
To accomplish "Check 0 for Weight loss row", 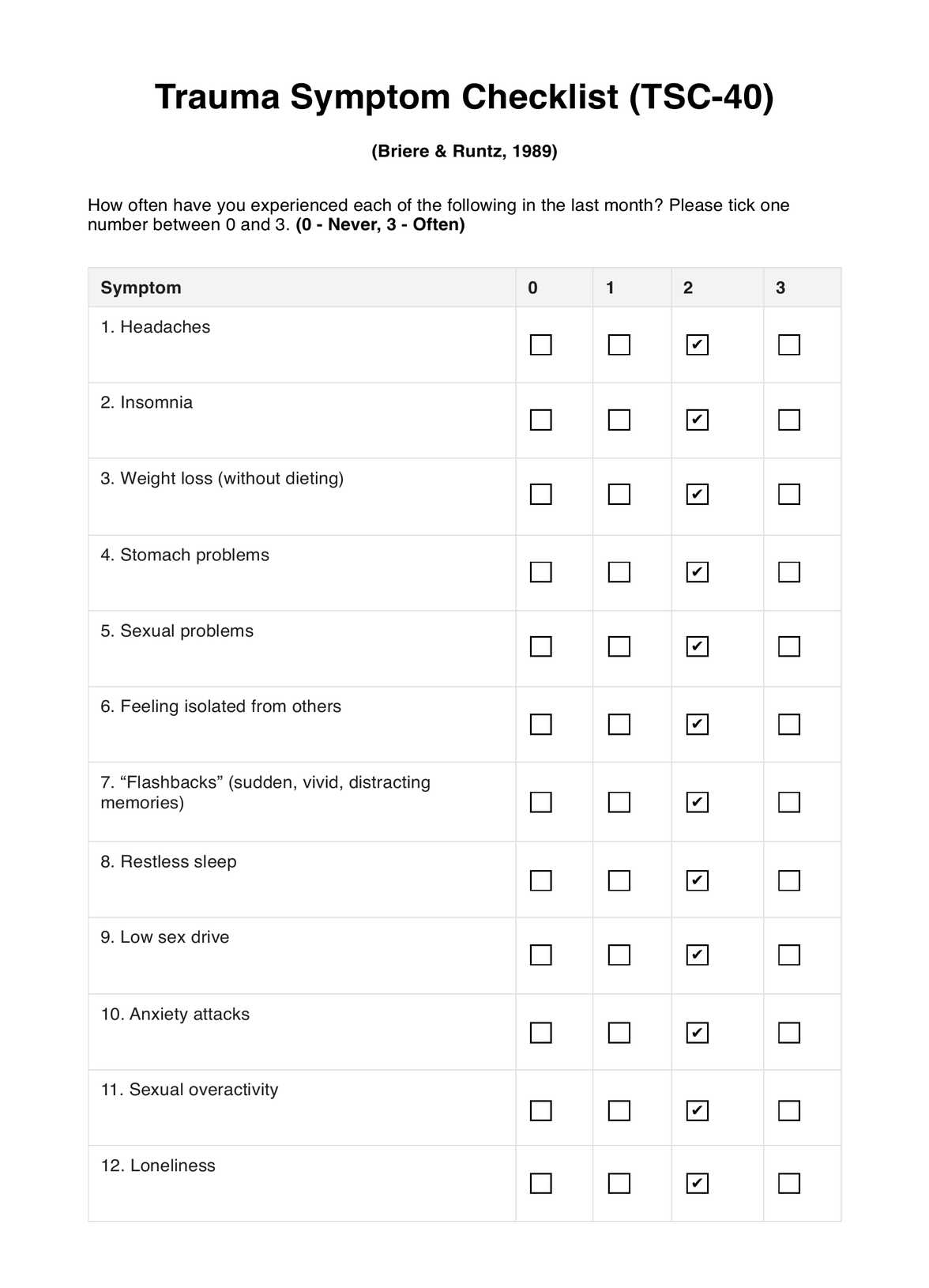I will click(540, 494).
